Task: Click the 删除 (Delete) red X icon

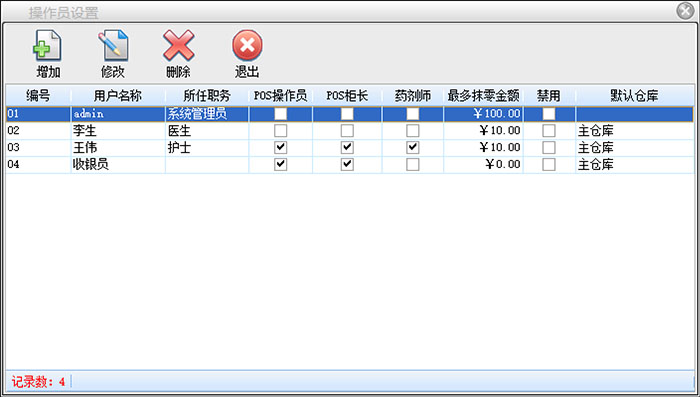Action: [x=178, y=46]
